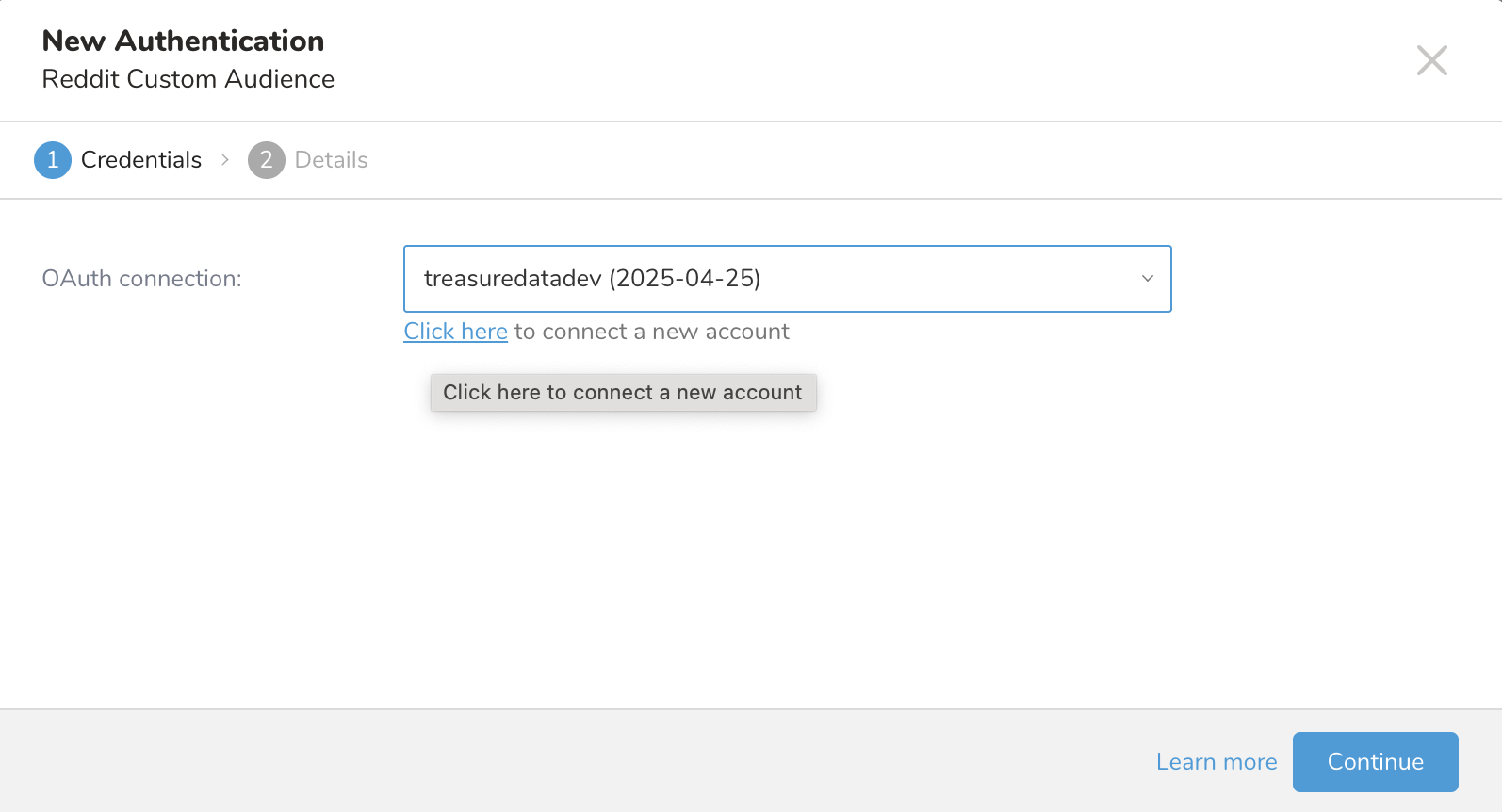Click the word "here" in the link
The image size is (1502, 812).
click(x=484, y=332)
